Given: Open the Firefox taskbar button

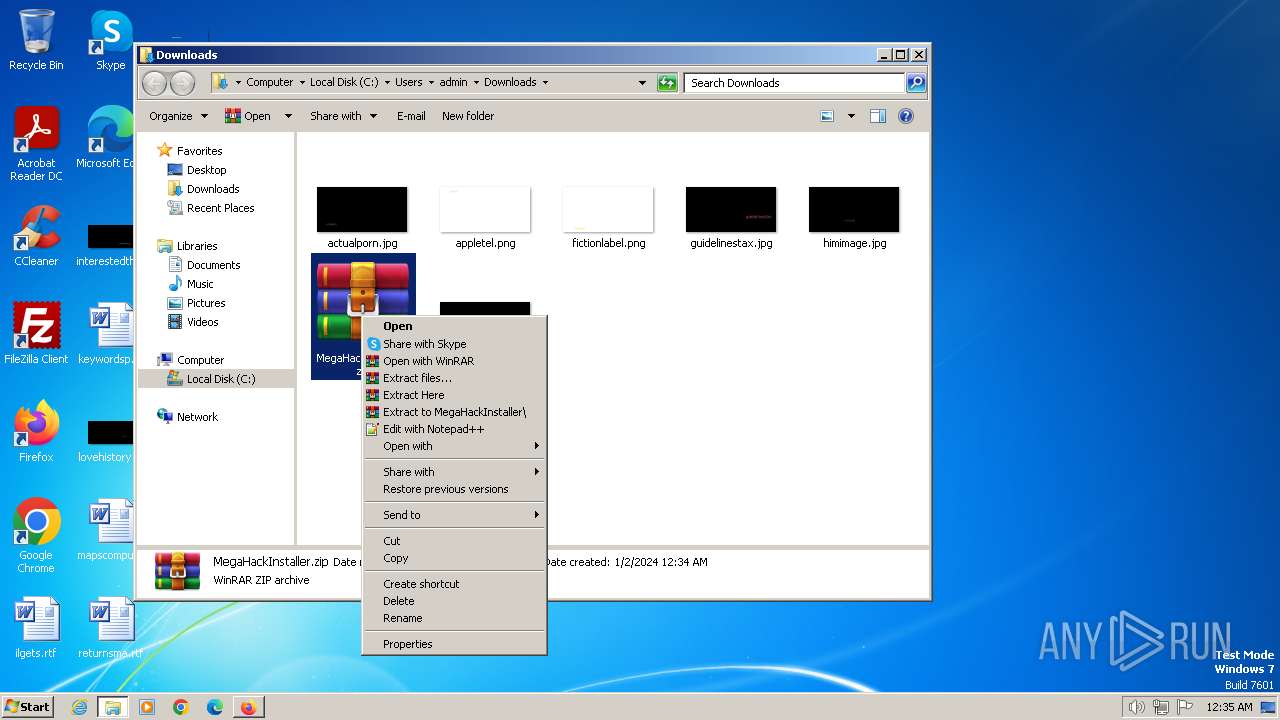Looking at the screenshot, I should (248, 707).
